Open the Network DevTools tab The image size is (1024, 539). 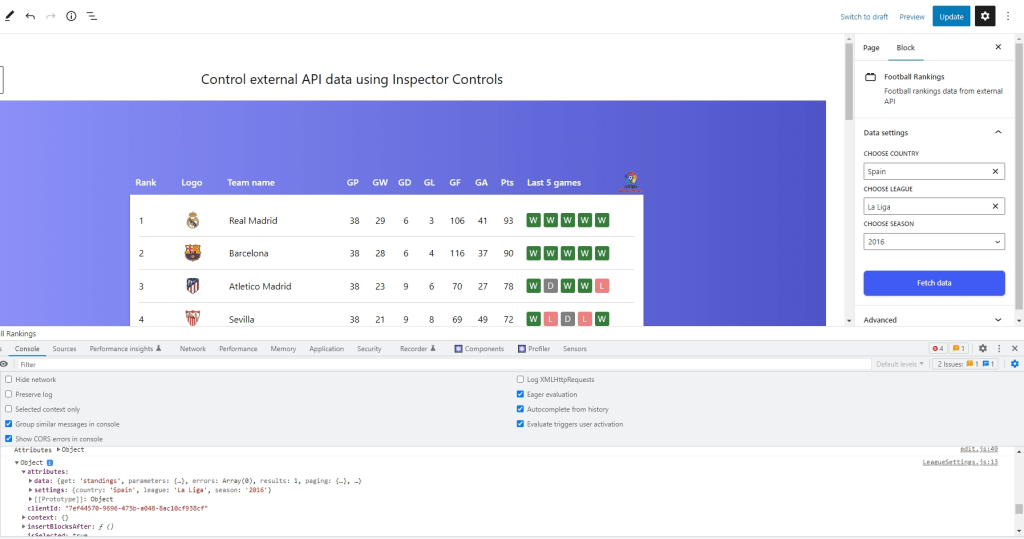pyautogui.click(x=193, y=349)
